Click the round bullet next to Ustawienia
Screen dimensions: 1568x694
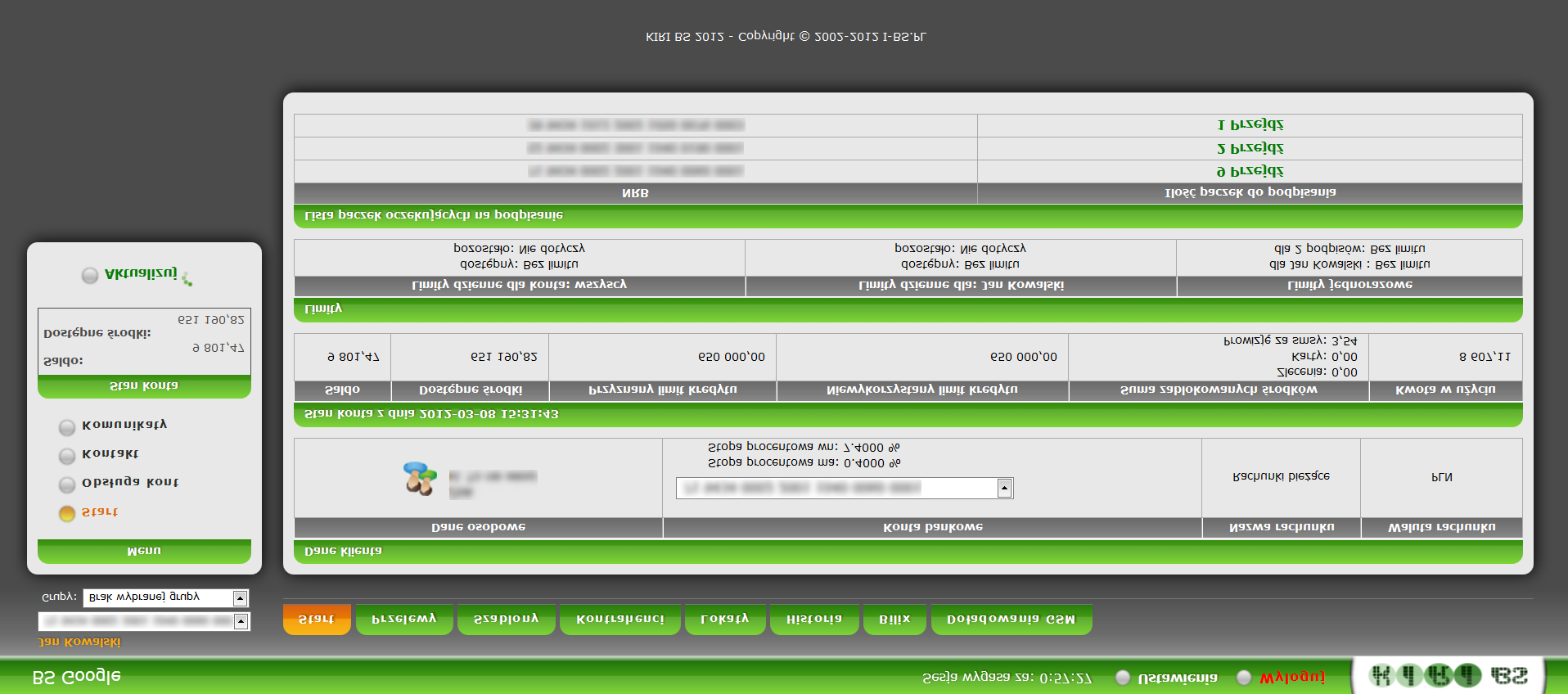point(1123,677)
